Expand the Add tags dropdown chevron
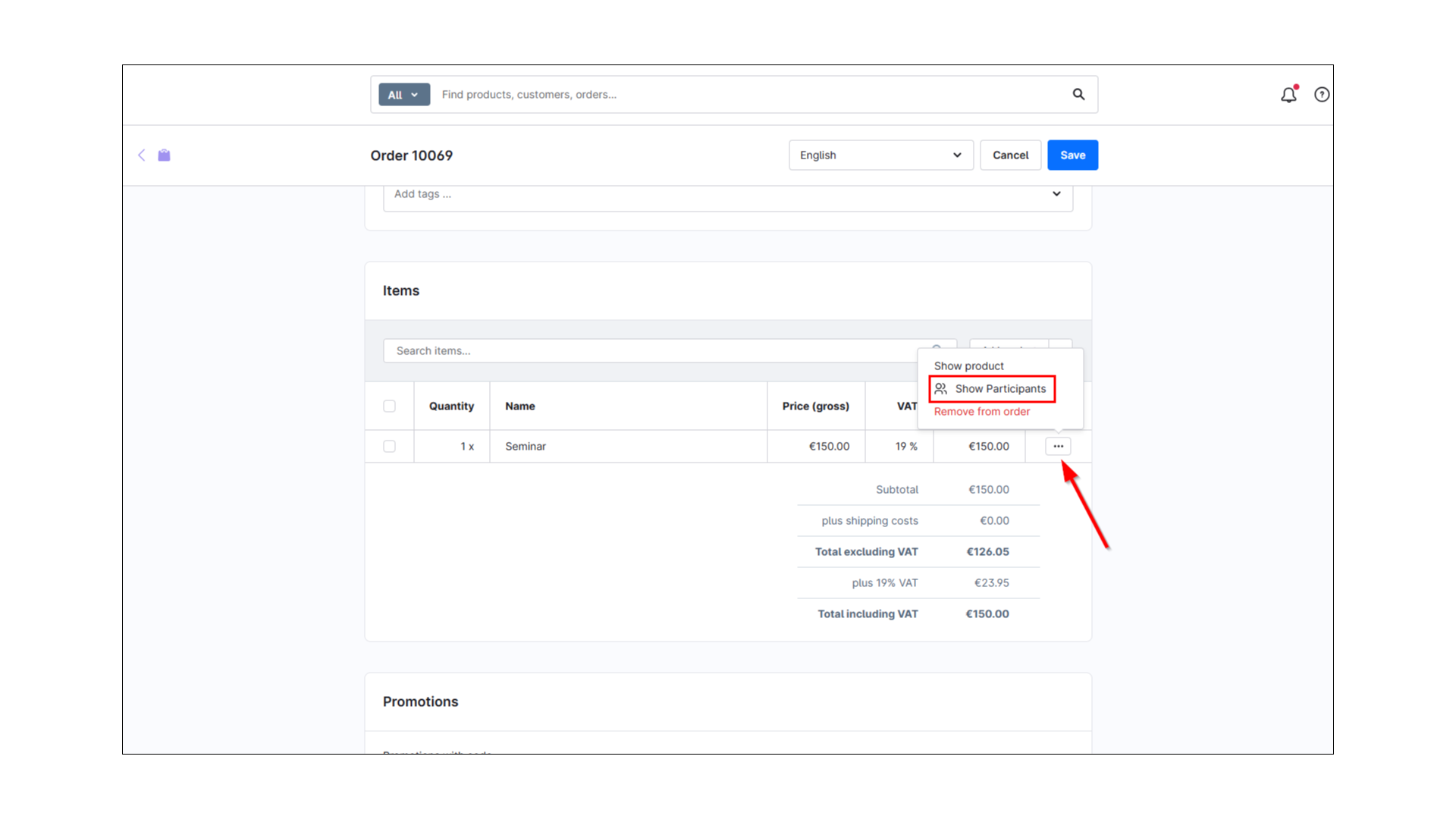 [x=1056, y=194]
